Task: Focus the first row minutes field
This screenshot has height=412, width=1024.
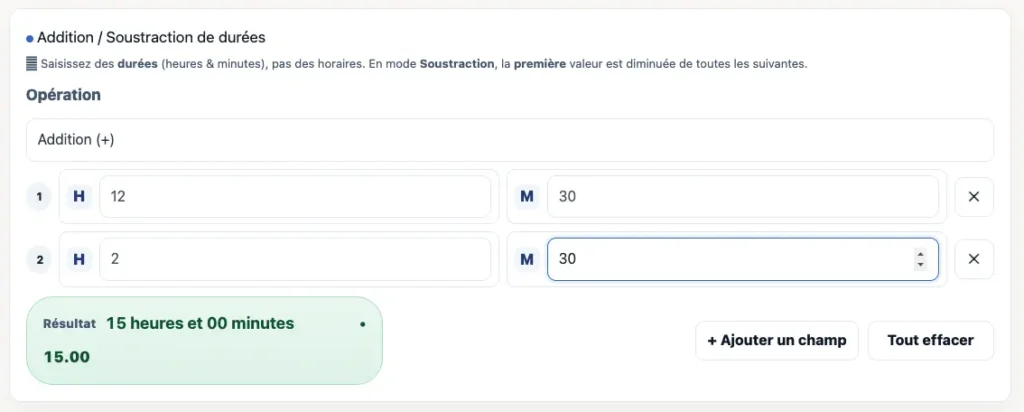Action: (742, 197)
